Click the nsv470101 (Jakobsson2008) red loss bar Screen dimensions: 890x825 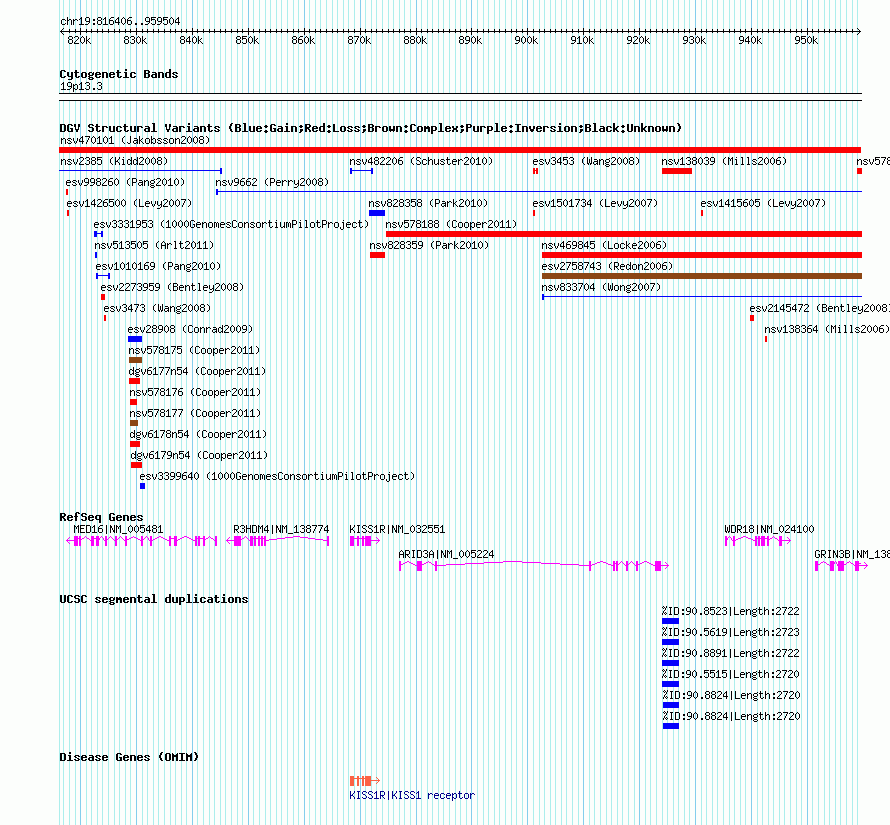[x=460, y=150]
